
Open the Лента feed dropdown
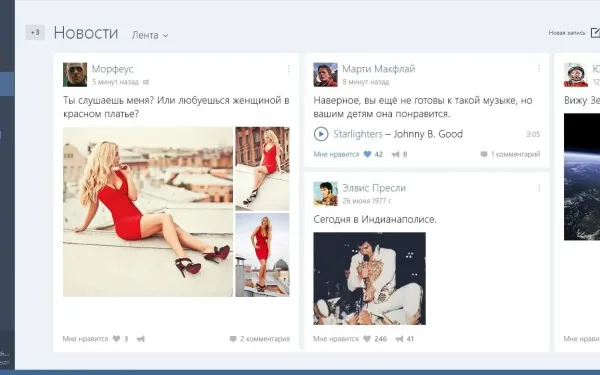point(150,35)
